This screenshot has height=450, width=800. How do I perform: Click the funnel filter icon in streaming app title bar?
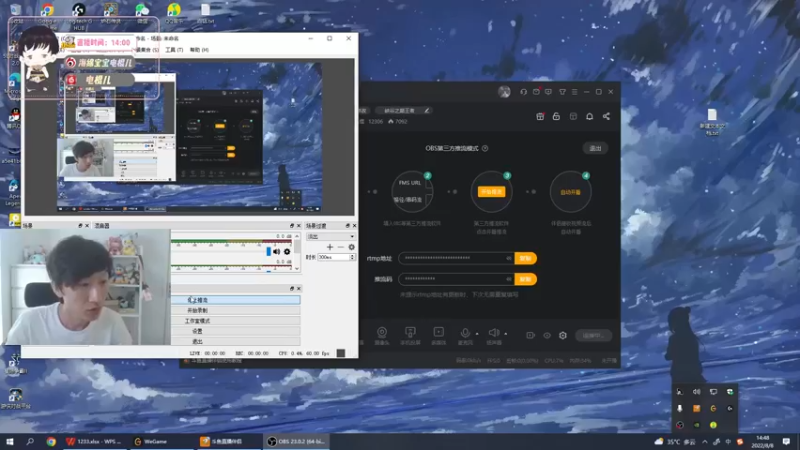[x=562, y=92]
